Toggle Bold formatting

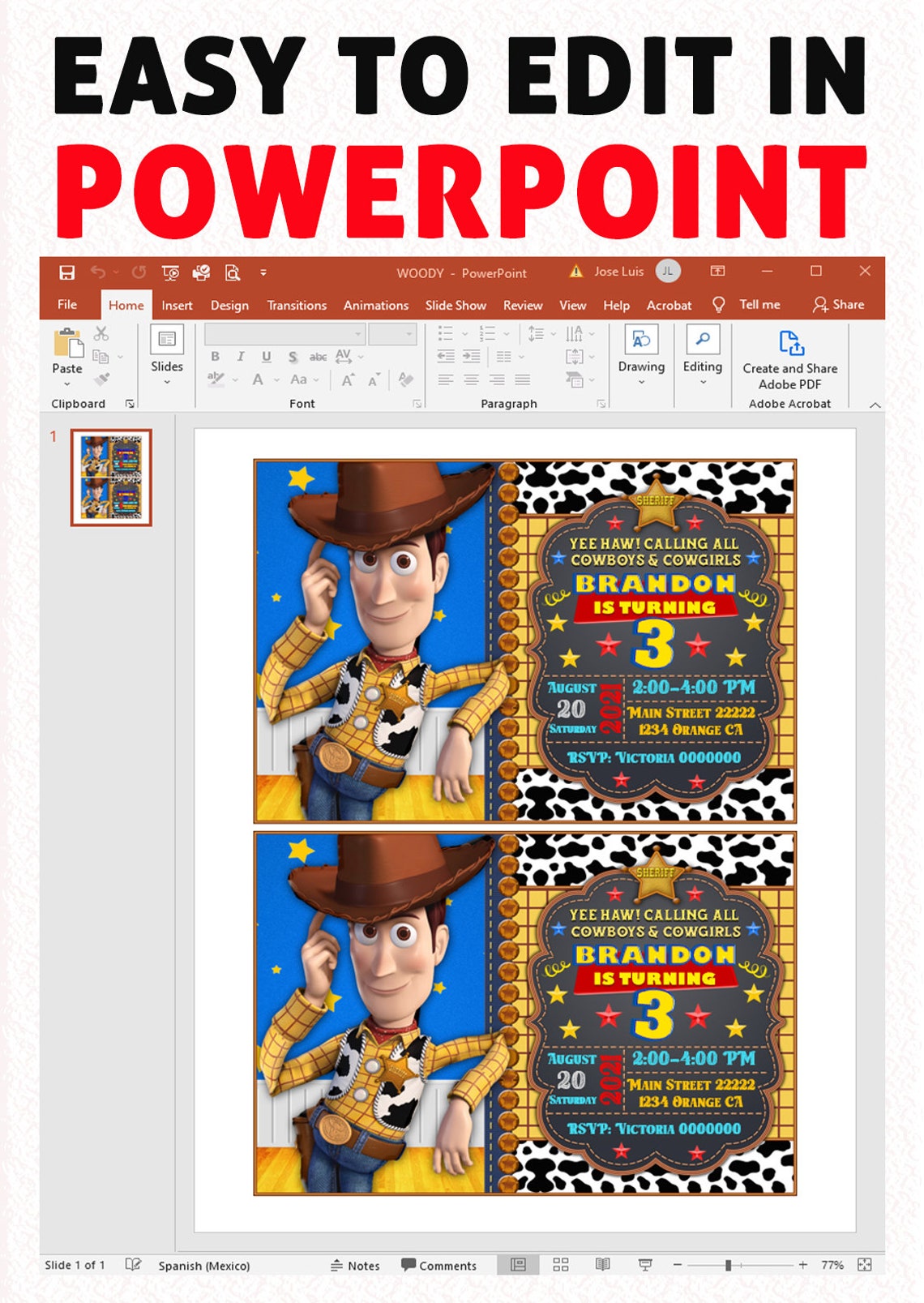click(215, 356)
